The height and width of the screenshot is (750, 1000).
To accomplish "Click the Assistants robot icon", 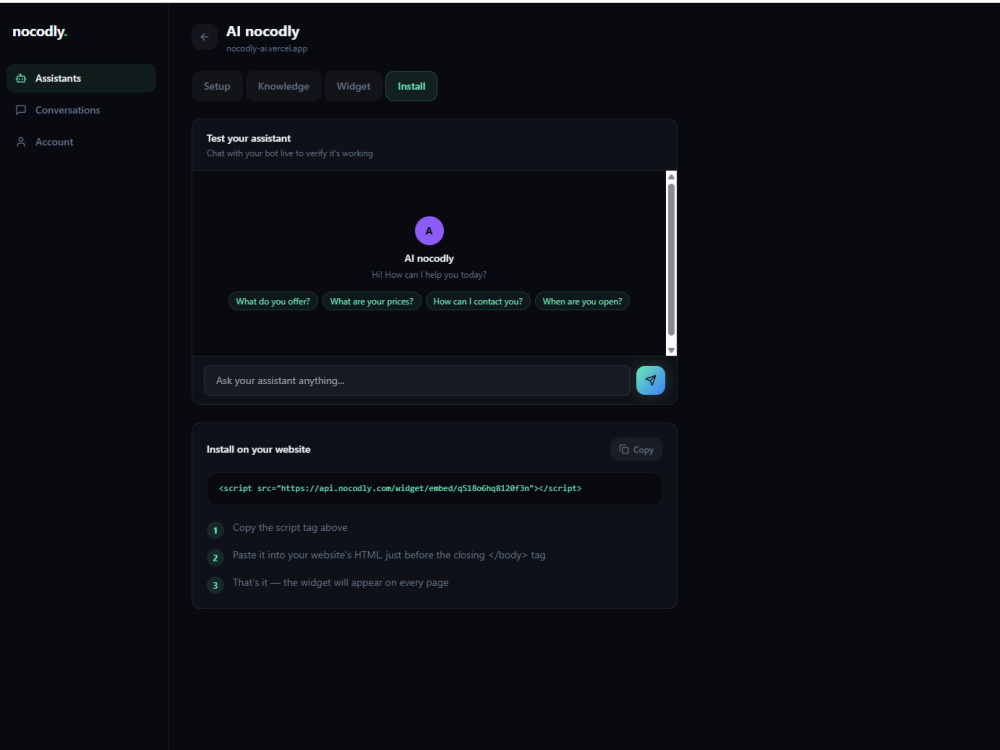I will tap(21, 78).
